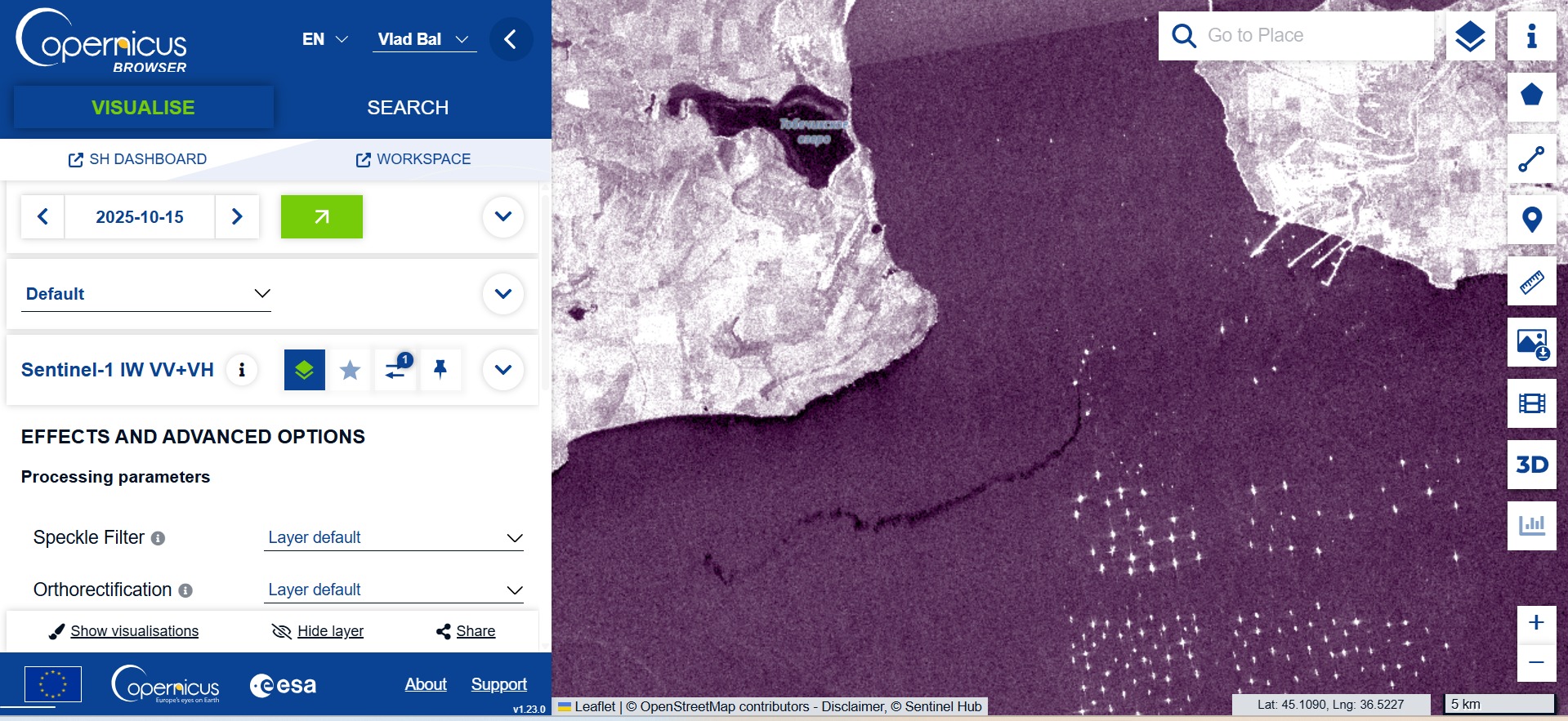Select the draw area of interest polygon tool
The image size is (1568, 721).
pos(1531,96)
